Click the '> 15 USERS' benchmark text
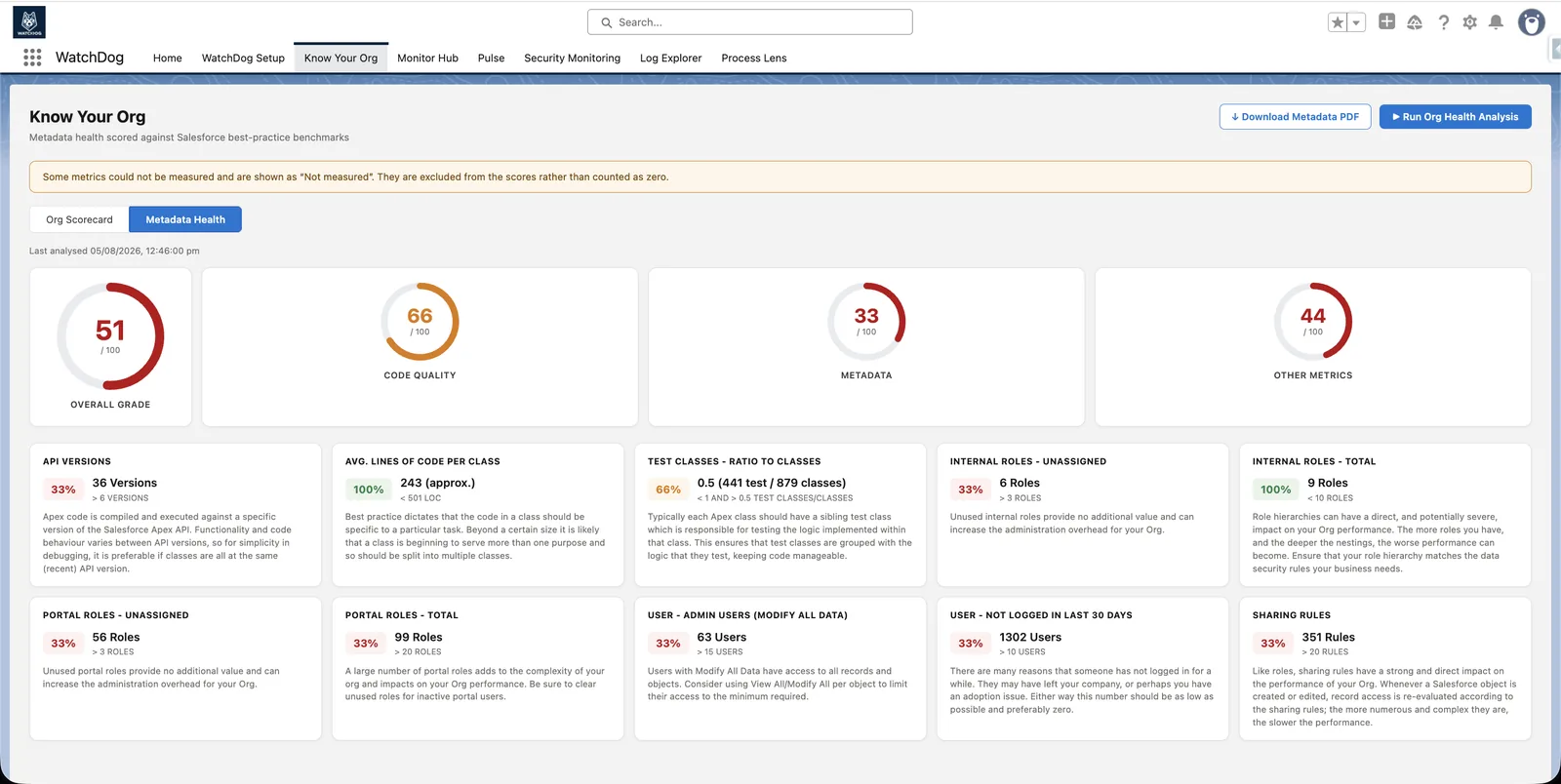Screen dimensions: 1561x784 click(720, 652)
